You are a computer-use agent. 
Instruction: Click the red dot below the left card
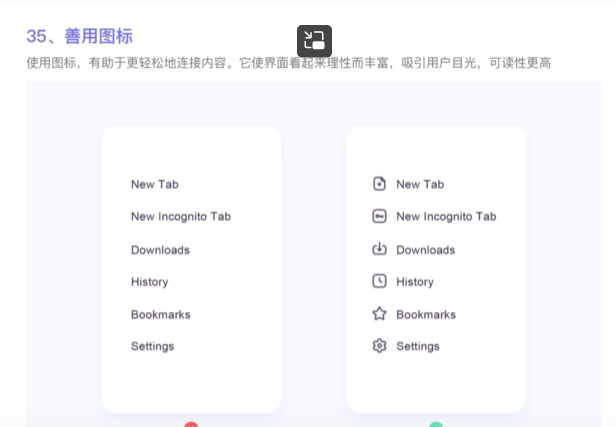(x=191, y=424)
